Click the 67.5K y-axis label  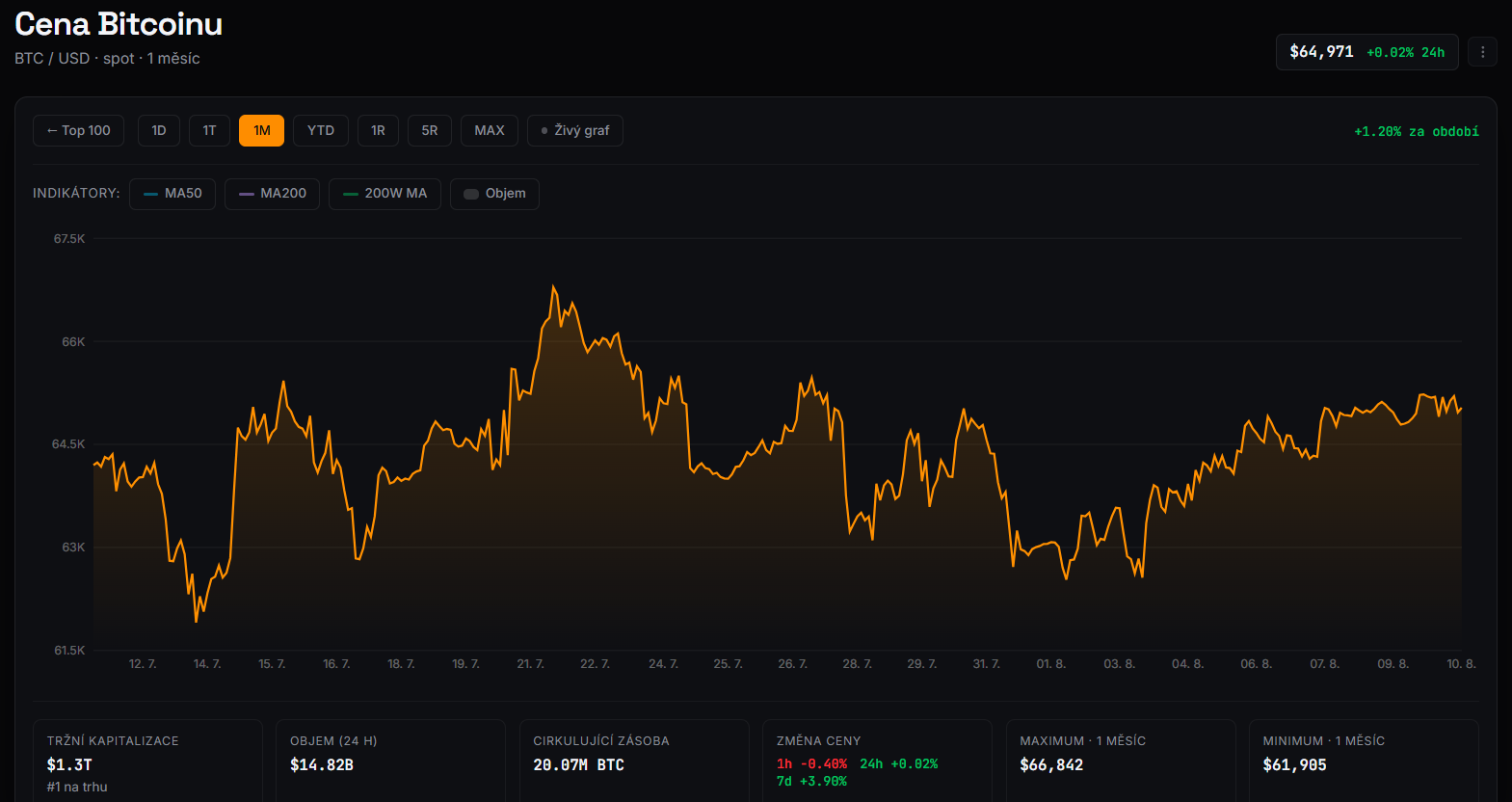click(x=69, y=239)
